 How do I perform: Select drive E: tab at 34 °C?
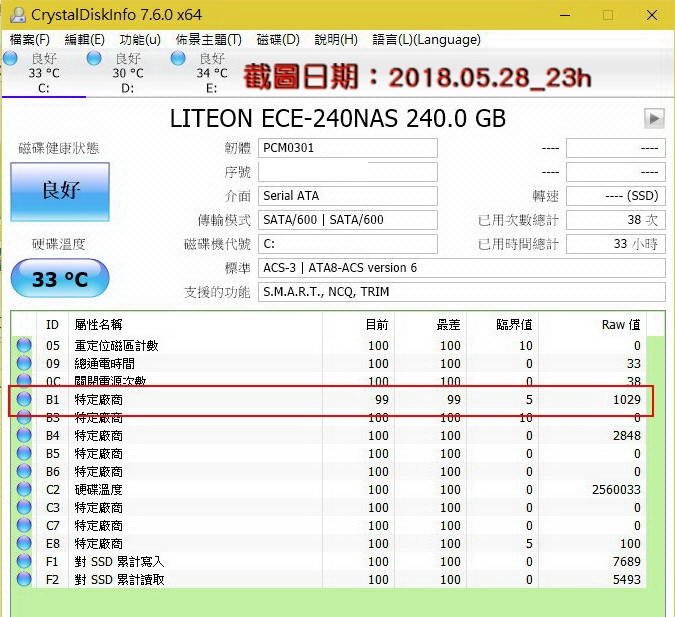(x=211, y=73)
